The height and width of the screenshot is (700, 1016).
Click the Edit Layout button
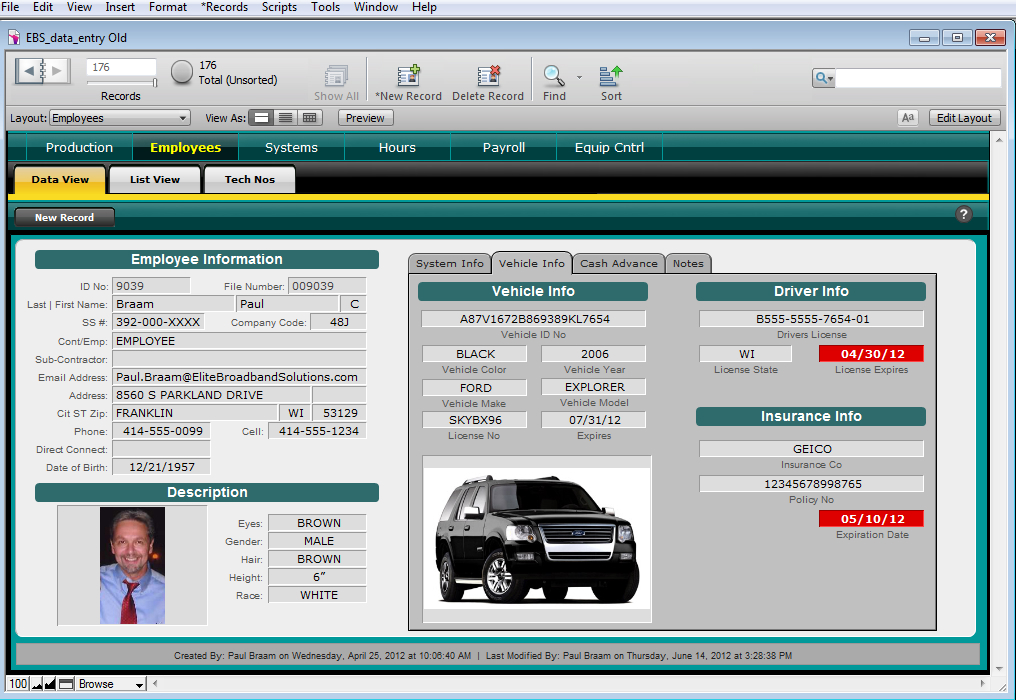pyautogui.click(x=963, y=118)
